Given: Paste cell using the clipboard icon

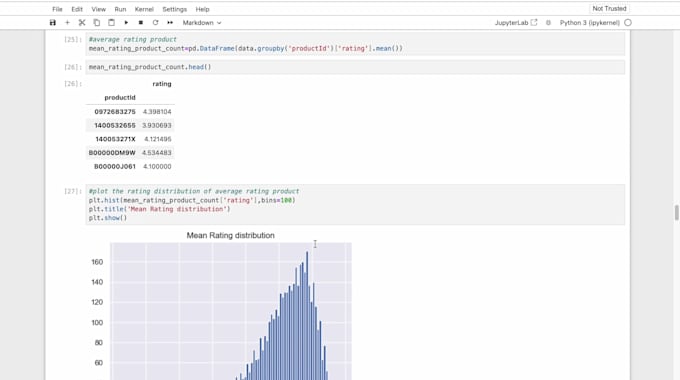Looking at the screenshot, I should pyautogui.click(x=111, y=23).
